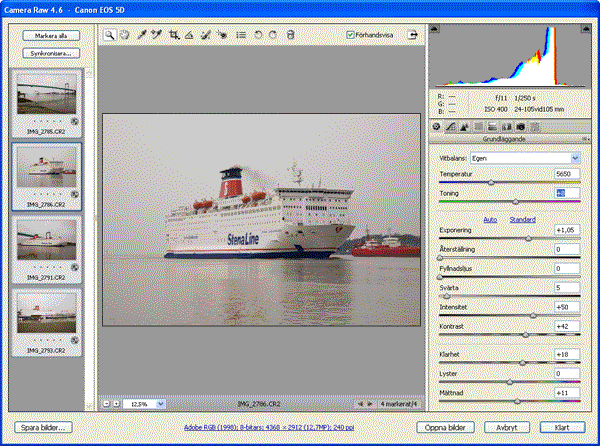Select the Straighten tool
Viewport: 600px width, 446px height.
[189, 34]
